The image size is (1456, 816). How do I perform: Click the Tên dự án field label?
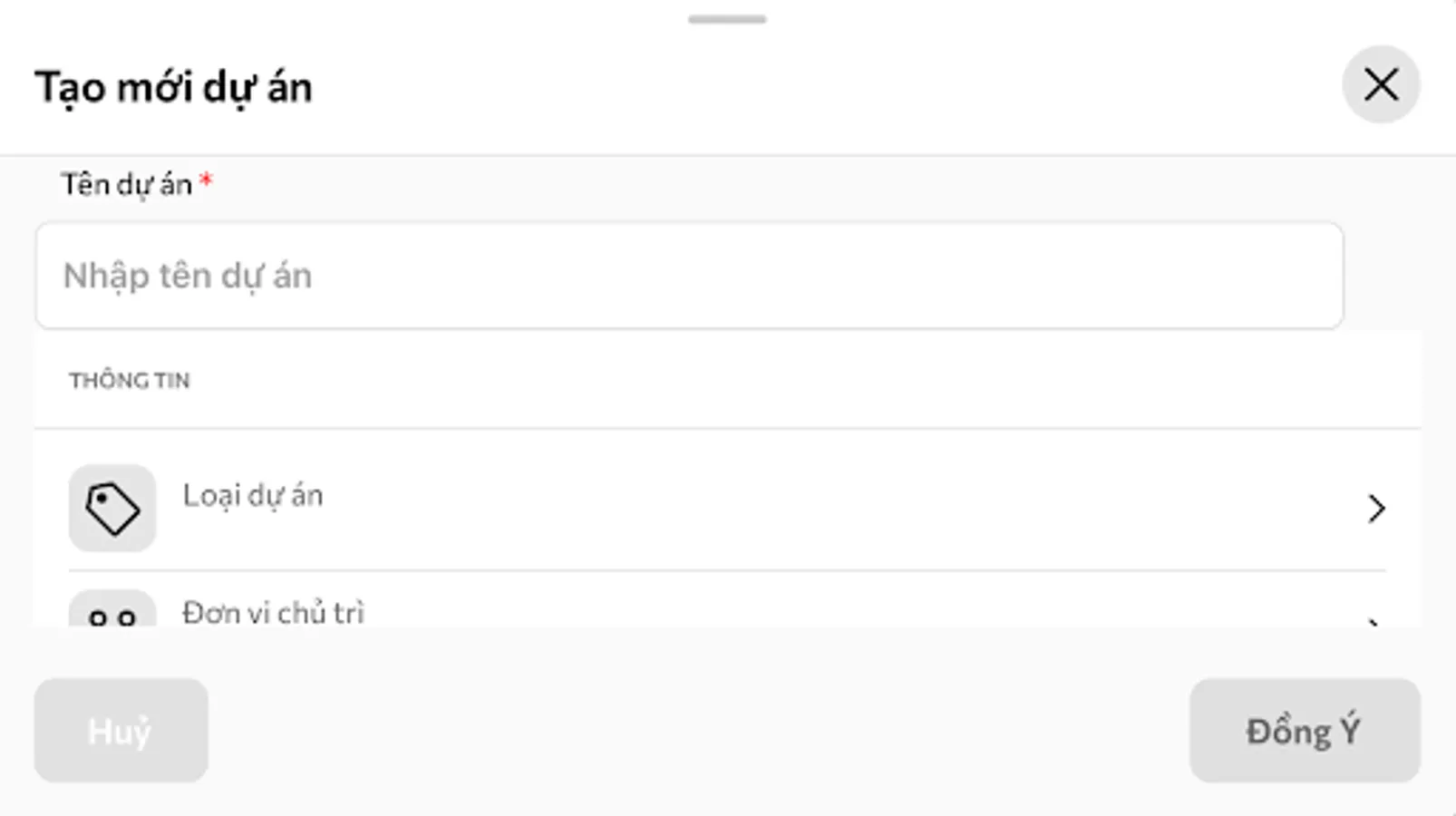tap(126, 185)
